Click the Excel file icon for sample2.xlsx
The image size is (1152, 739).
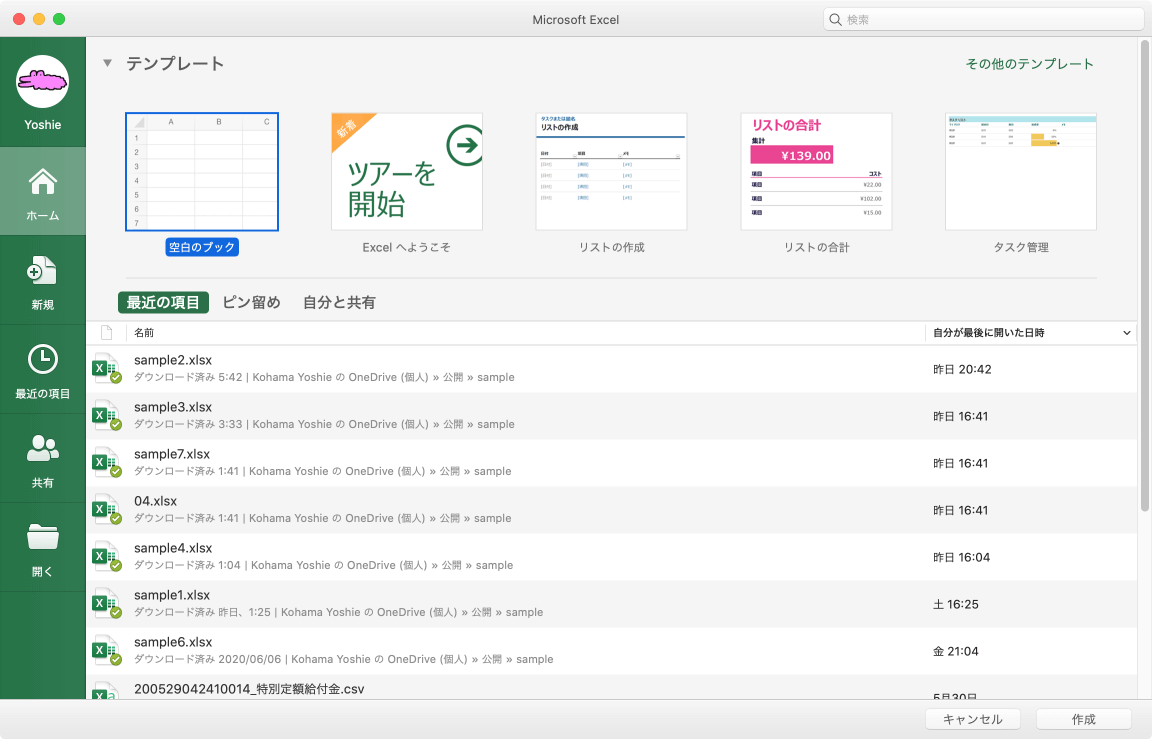[107, 369]
